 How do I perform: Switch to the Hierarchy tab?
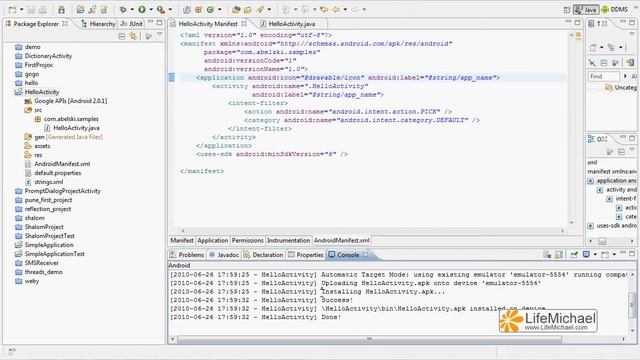pyautogui.click(x=98, y=24)
